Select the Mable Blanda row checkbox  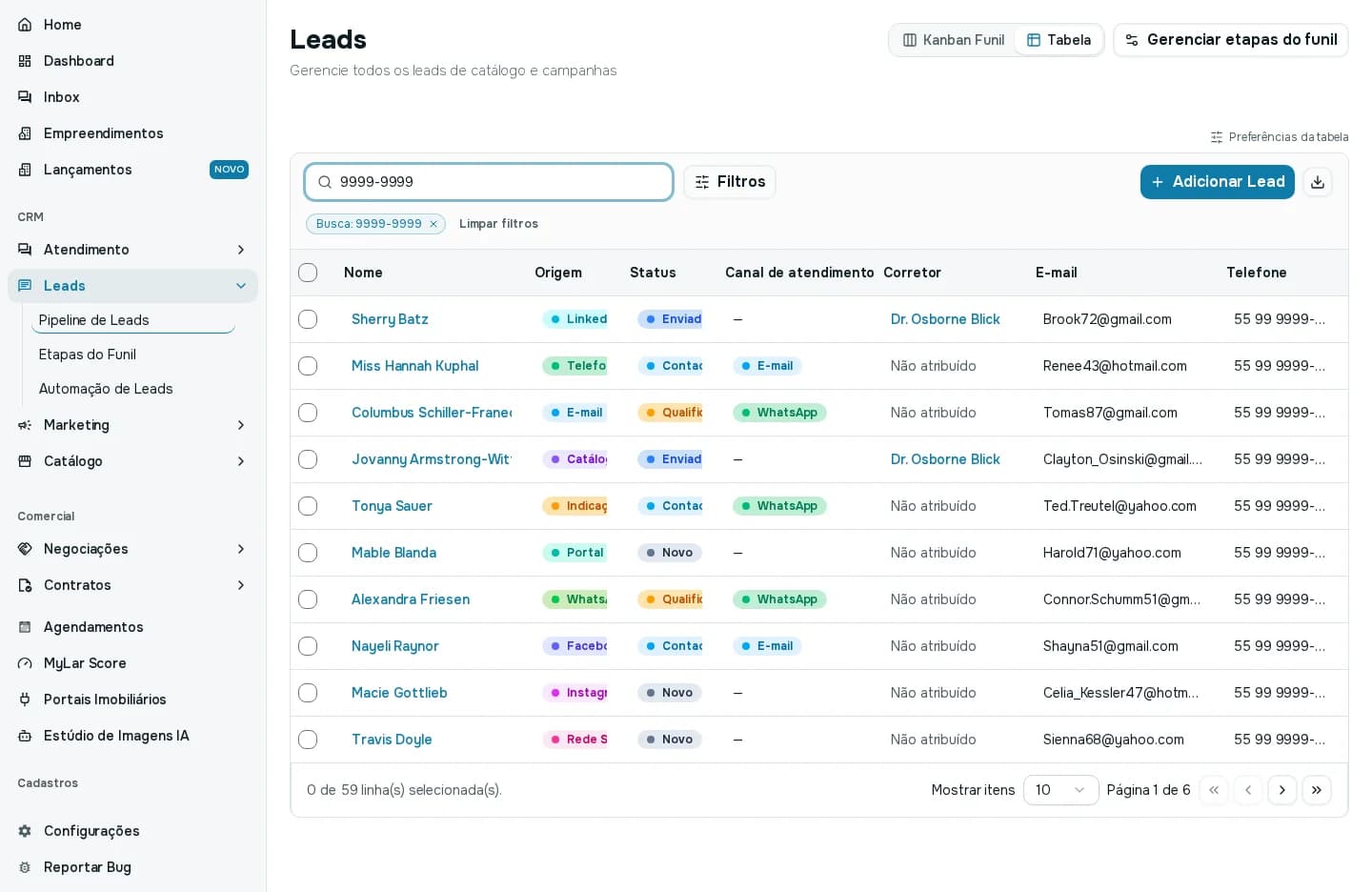click(x=308, y=553)
